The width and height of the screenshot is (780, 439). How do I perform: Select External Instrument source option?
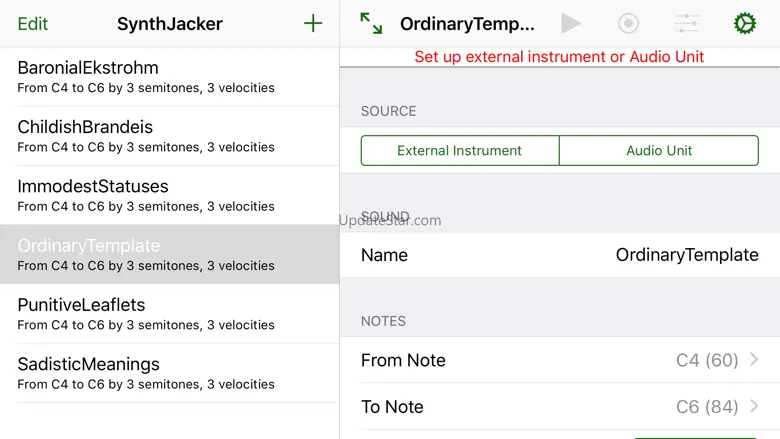click(459, 151)
